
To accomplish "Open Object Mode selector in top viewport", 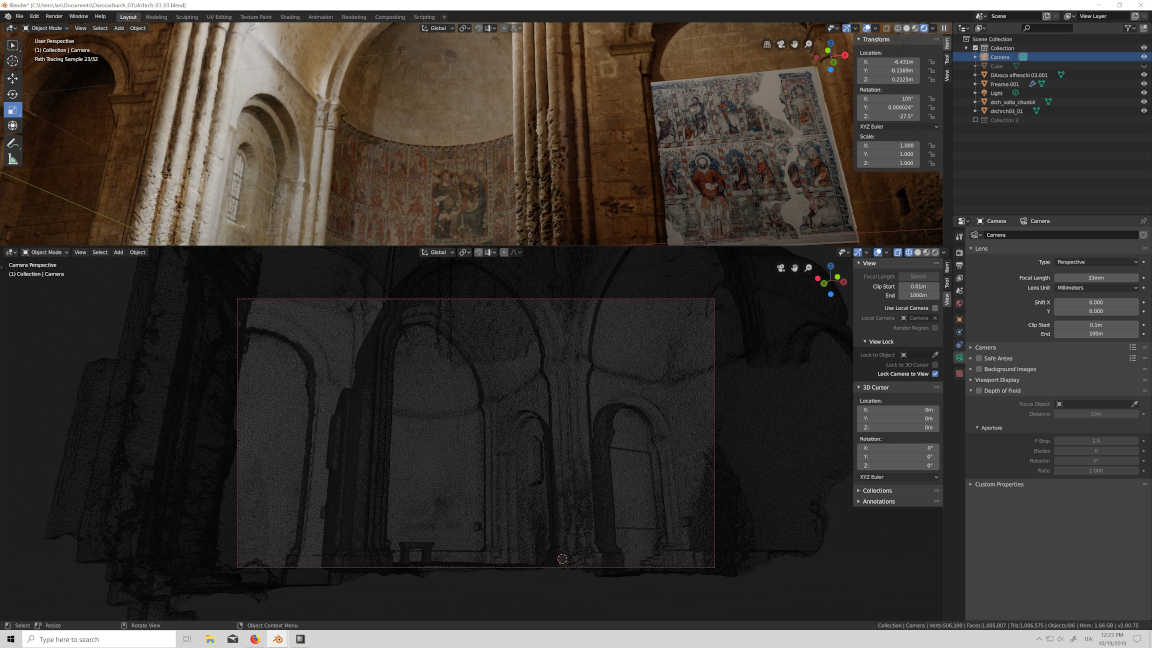I will point(48,28).
